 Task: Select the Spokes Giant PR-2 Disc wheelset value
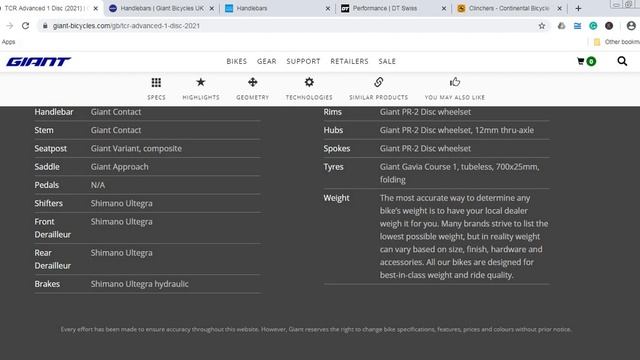pyautogui.click(x=425, y=149)
